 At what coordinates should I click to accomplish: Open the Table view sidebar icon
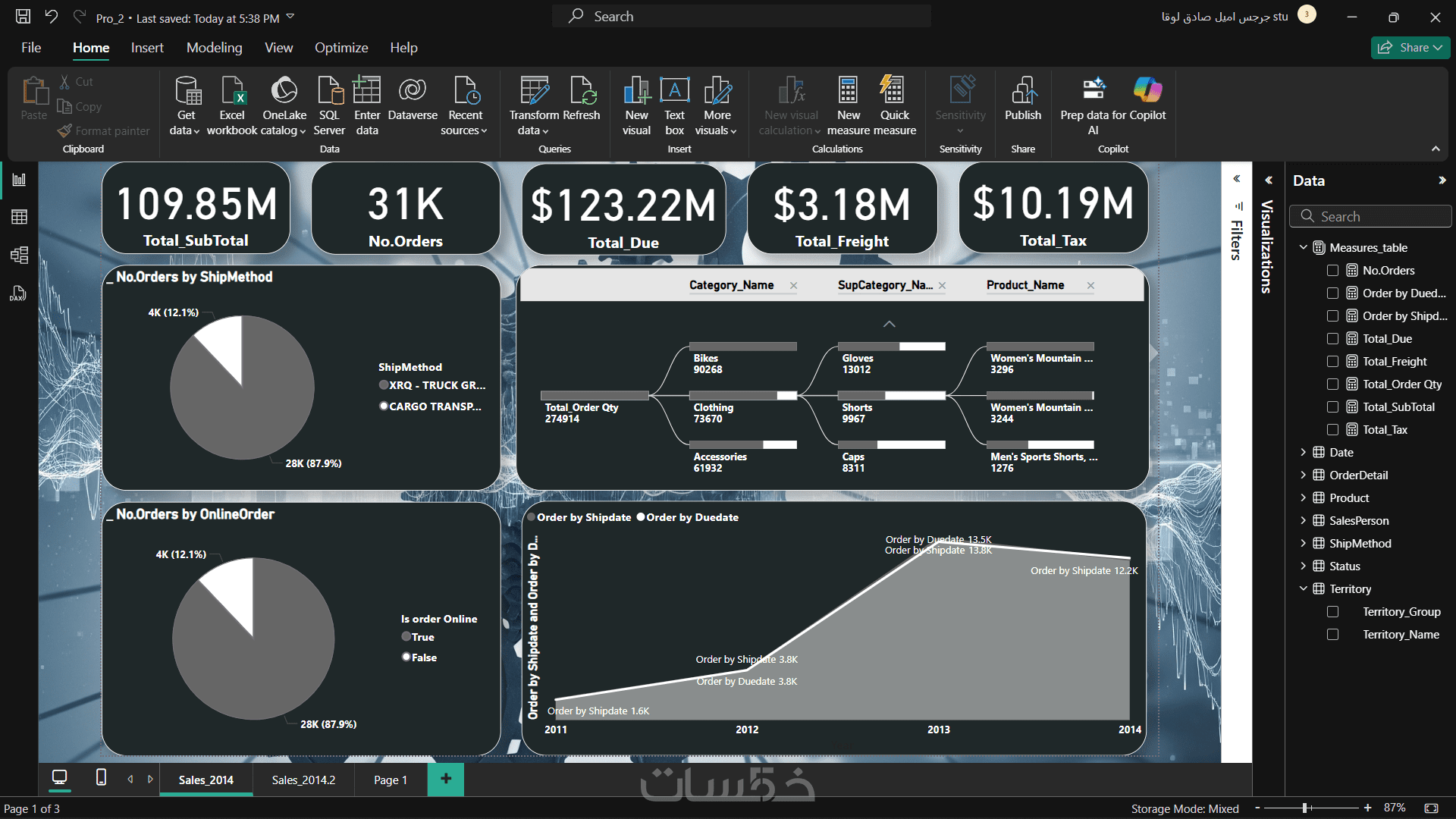coord(20,217)
